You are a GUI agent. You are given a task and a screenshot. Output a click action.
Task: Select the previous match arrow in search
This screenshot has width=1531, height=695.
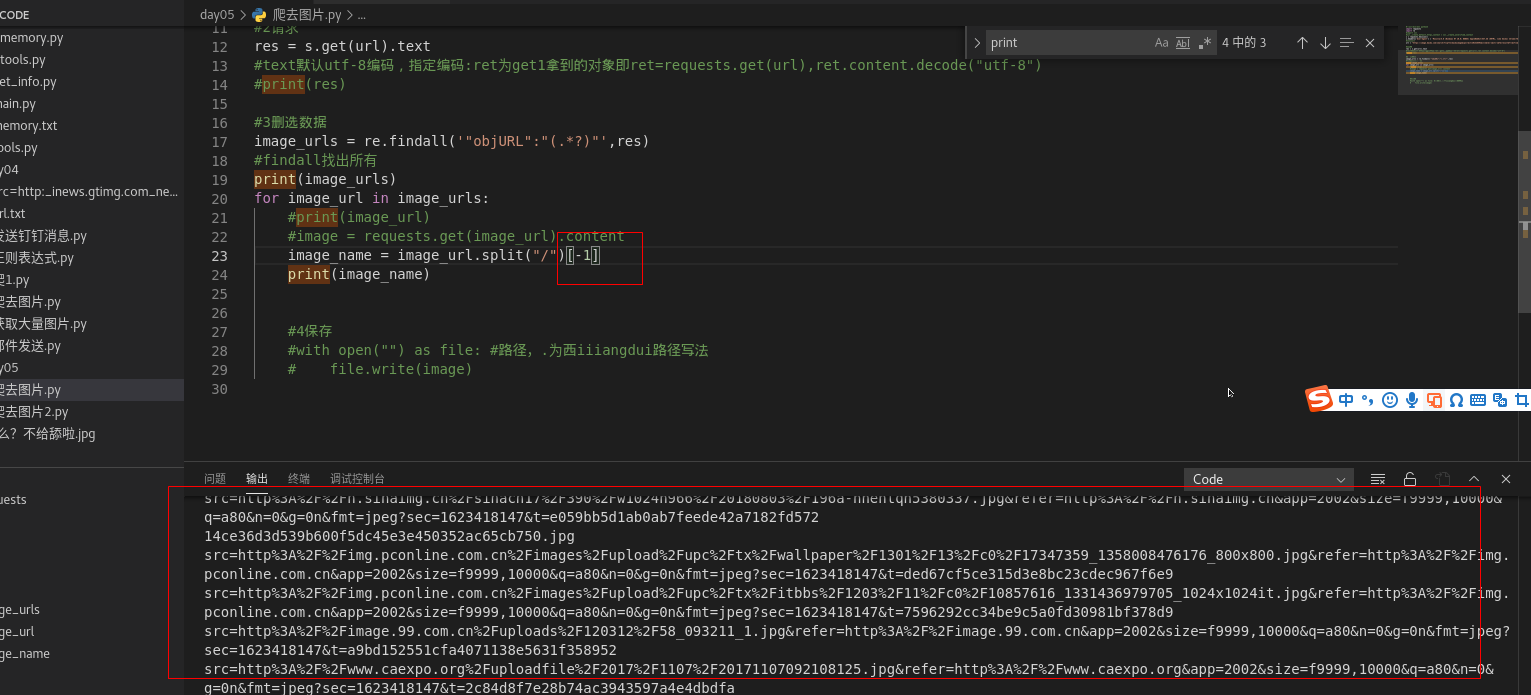coord(1303,42)
